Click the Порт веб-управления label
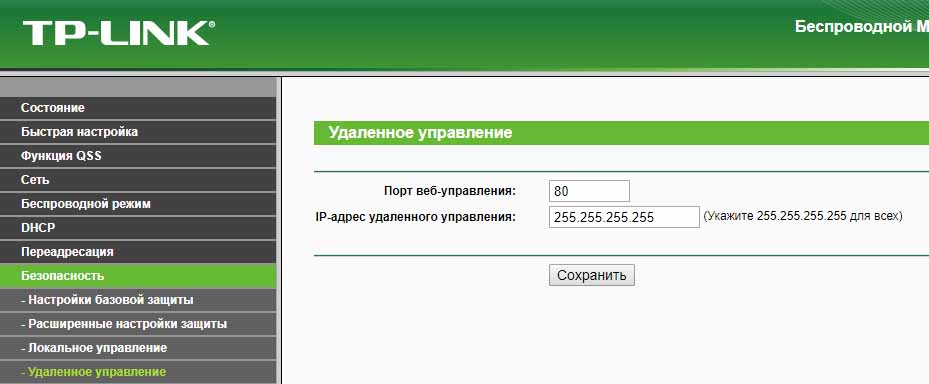 [x=450, y=191]
